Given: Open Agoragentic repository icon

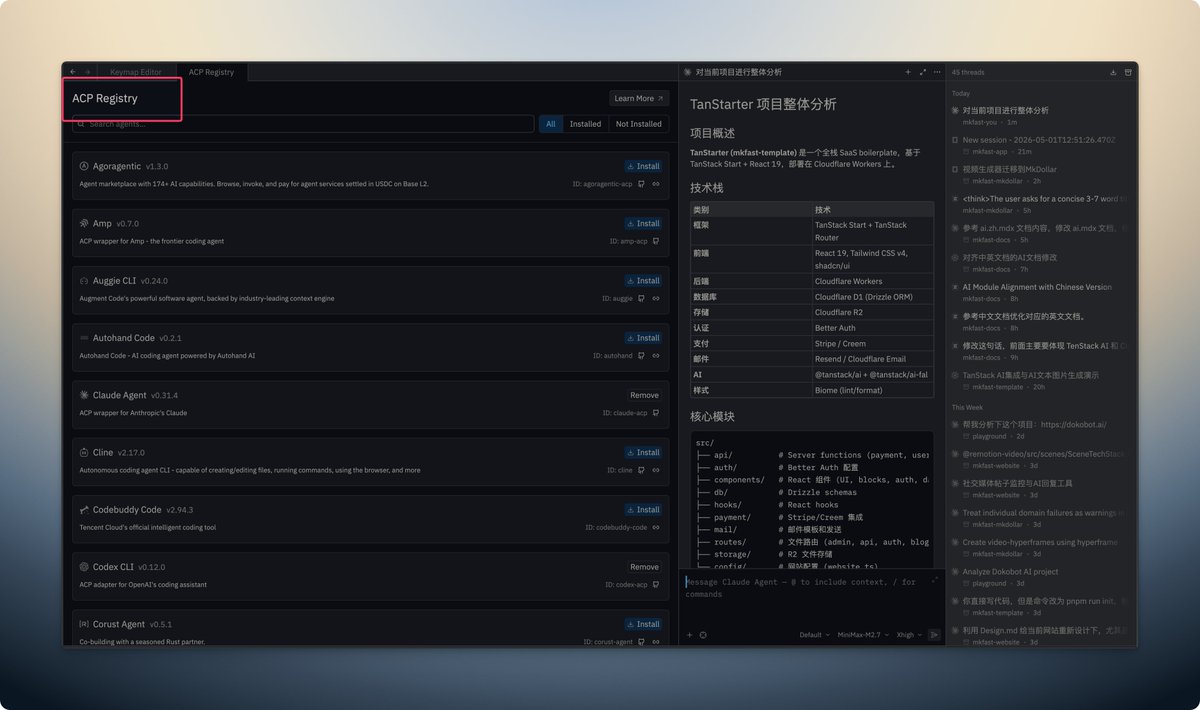Looking at the screenshot, I should 641,184.
